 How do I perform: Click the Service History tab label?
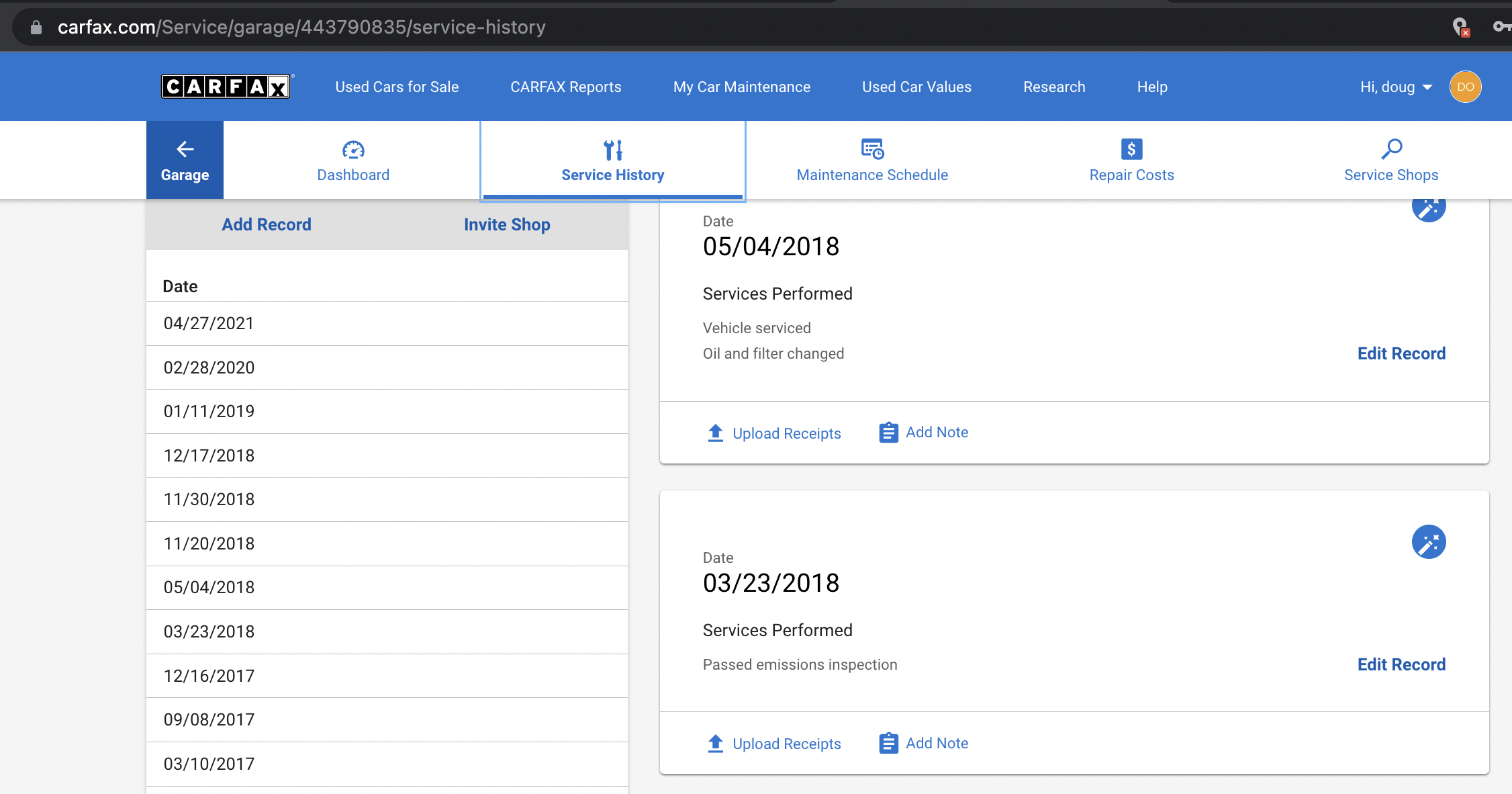point(613,175)
